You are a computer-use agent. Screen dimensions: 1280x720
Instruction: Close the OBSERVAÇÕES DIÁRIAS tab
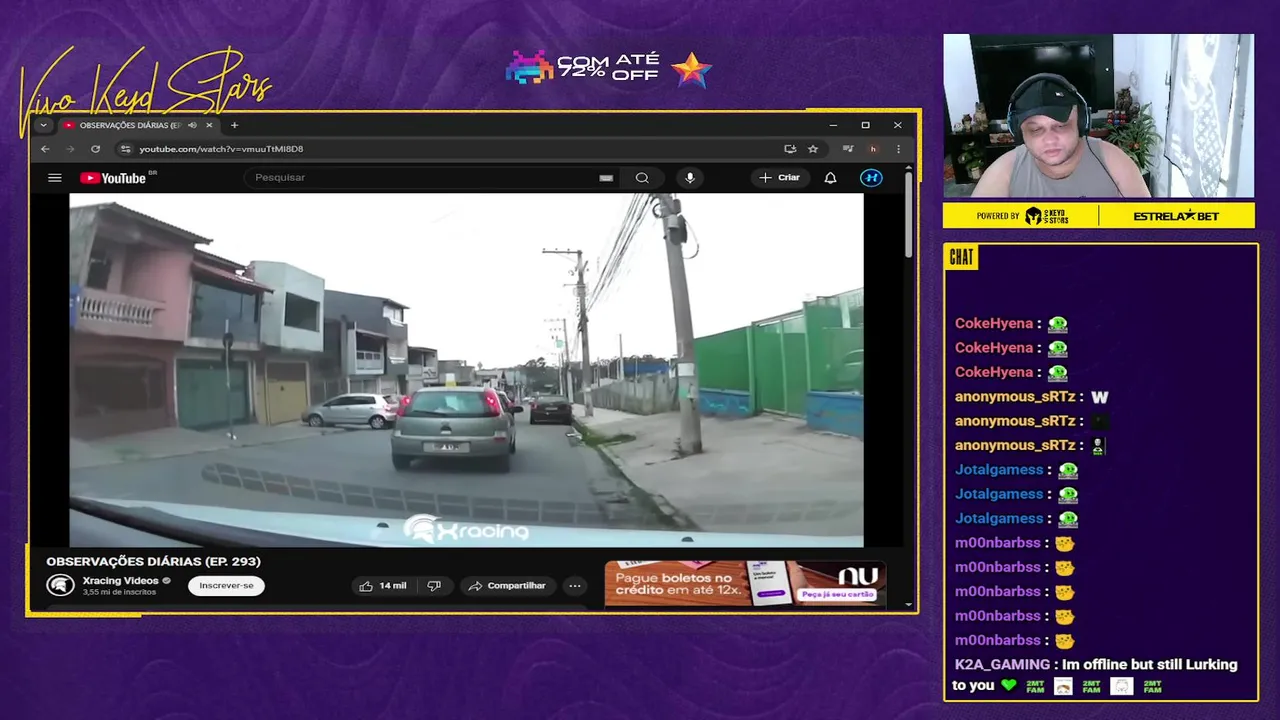210,125
